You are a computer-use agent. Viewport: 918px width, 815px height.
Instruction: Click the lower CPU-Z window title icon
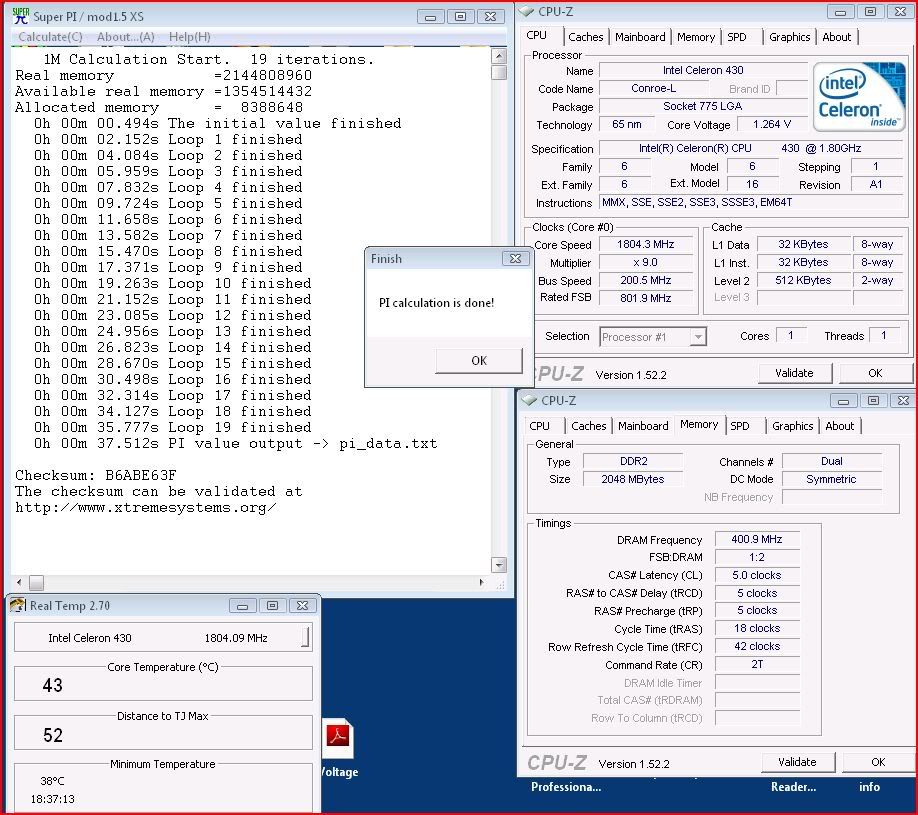point(530,400)
